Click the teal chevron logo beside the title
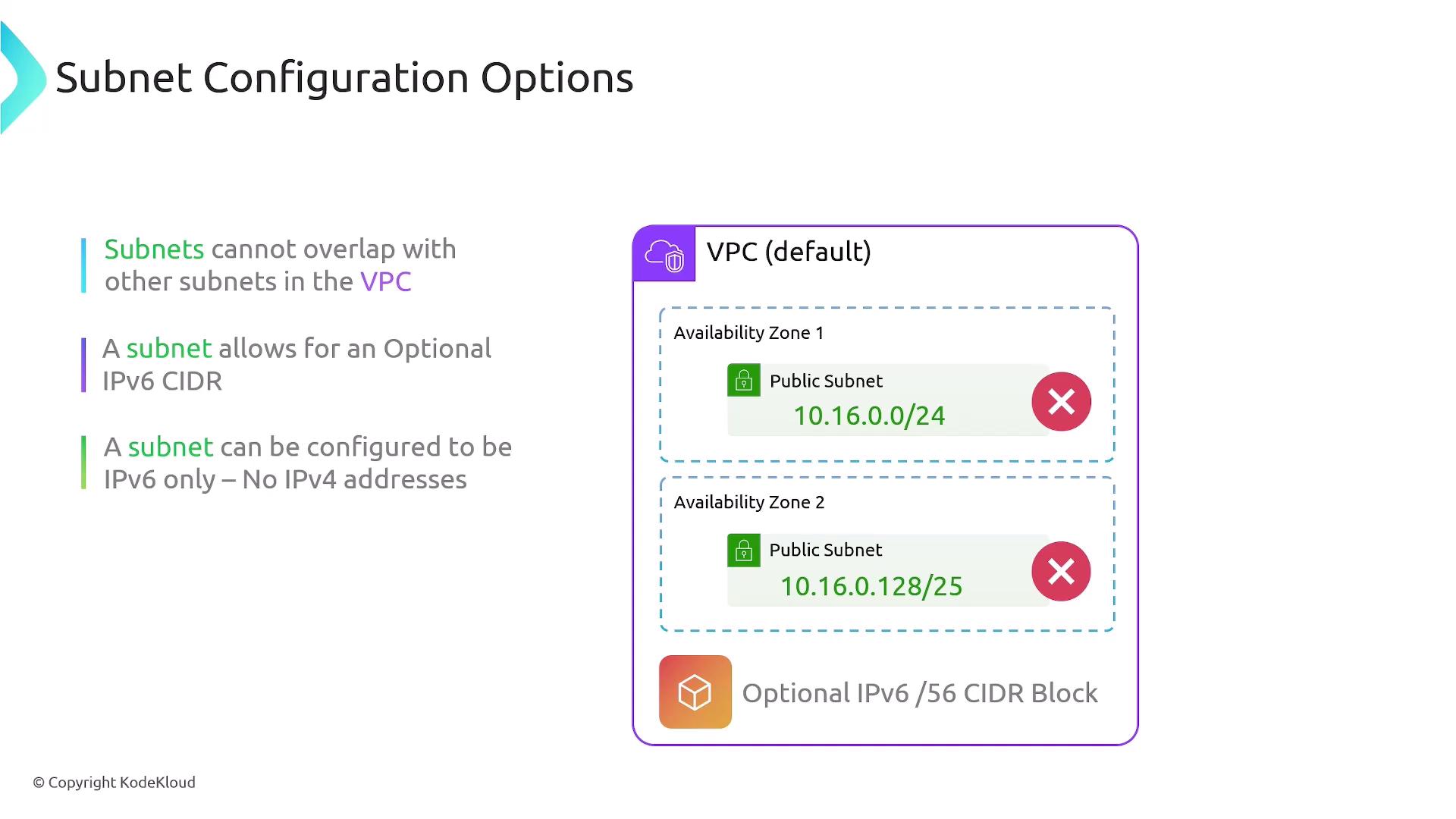The width and height of the screenshot is (1456, 819). pos(23,78)
